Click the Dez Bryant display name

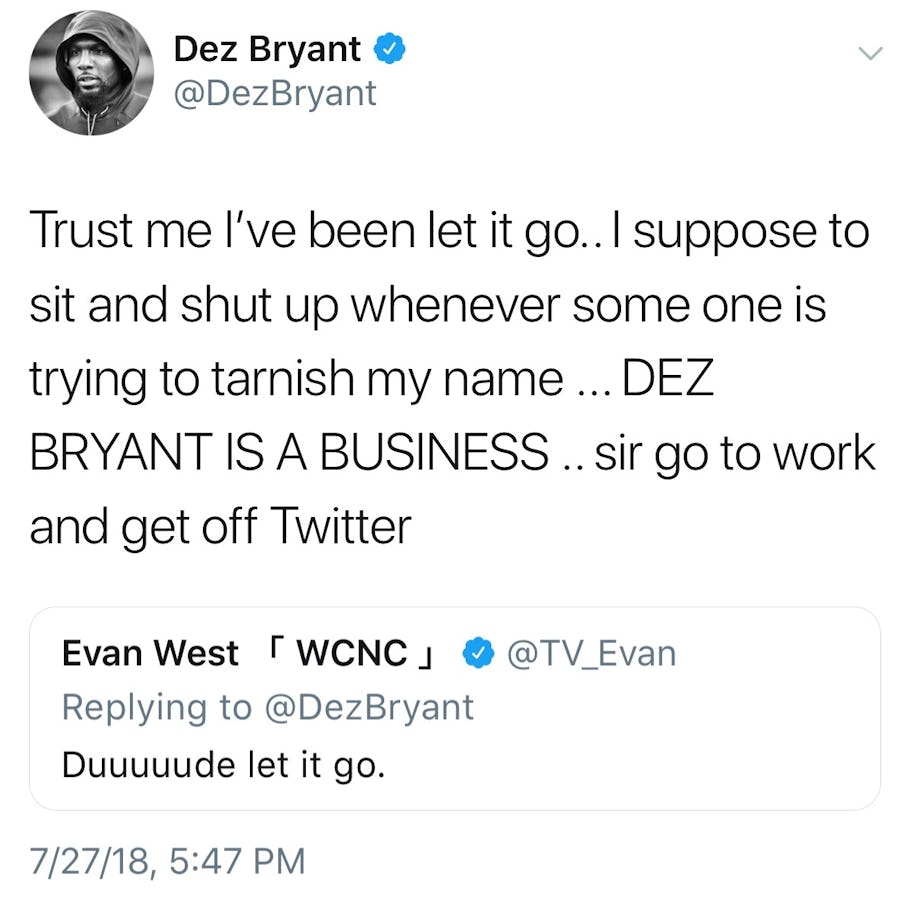click(x=268, y=48)
